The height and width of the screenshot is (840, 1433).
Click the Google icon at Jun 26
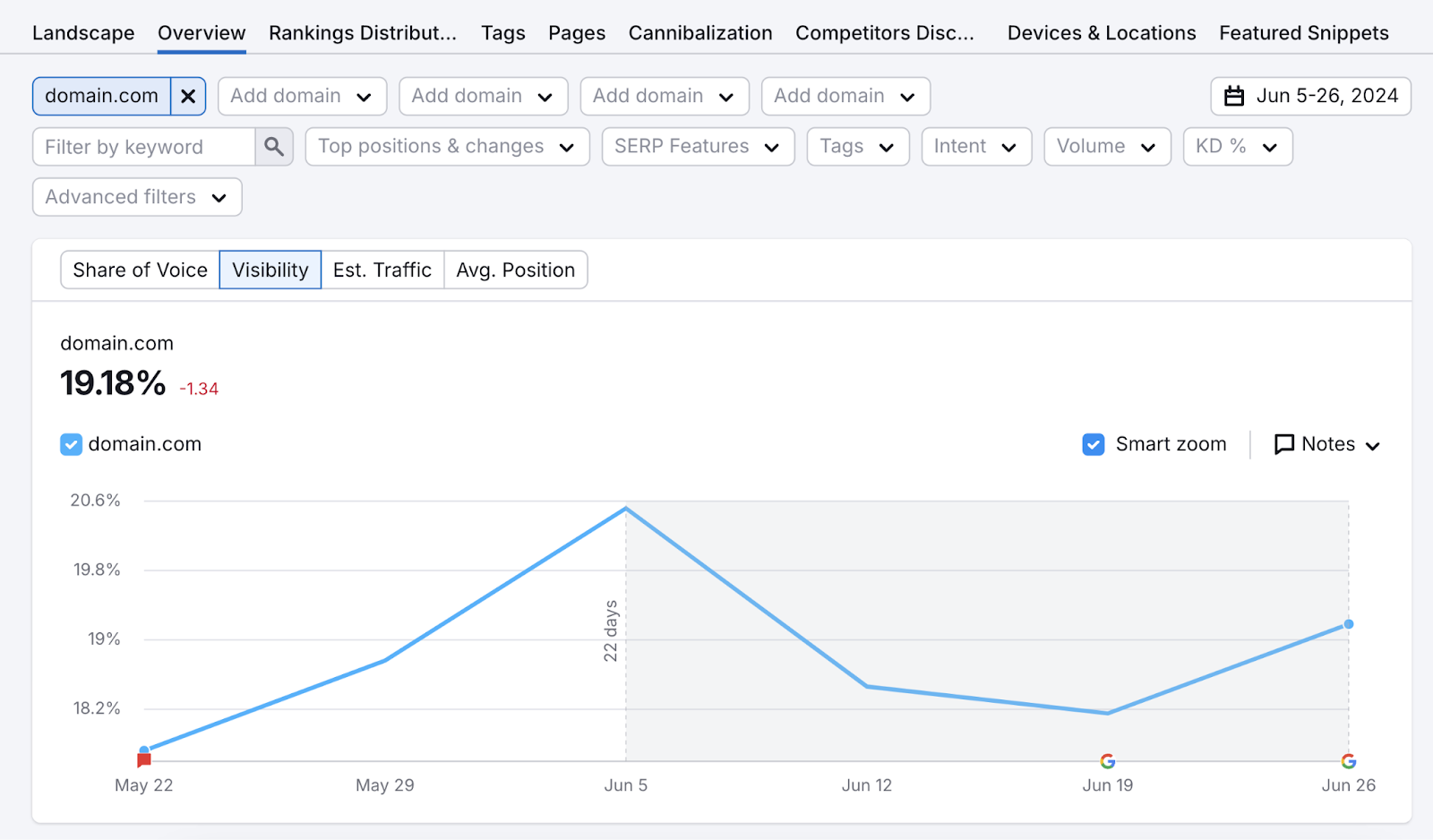pyautogui.click(x=1348, y=761)
